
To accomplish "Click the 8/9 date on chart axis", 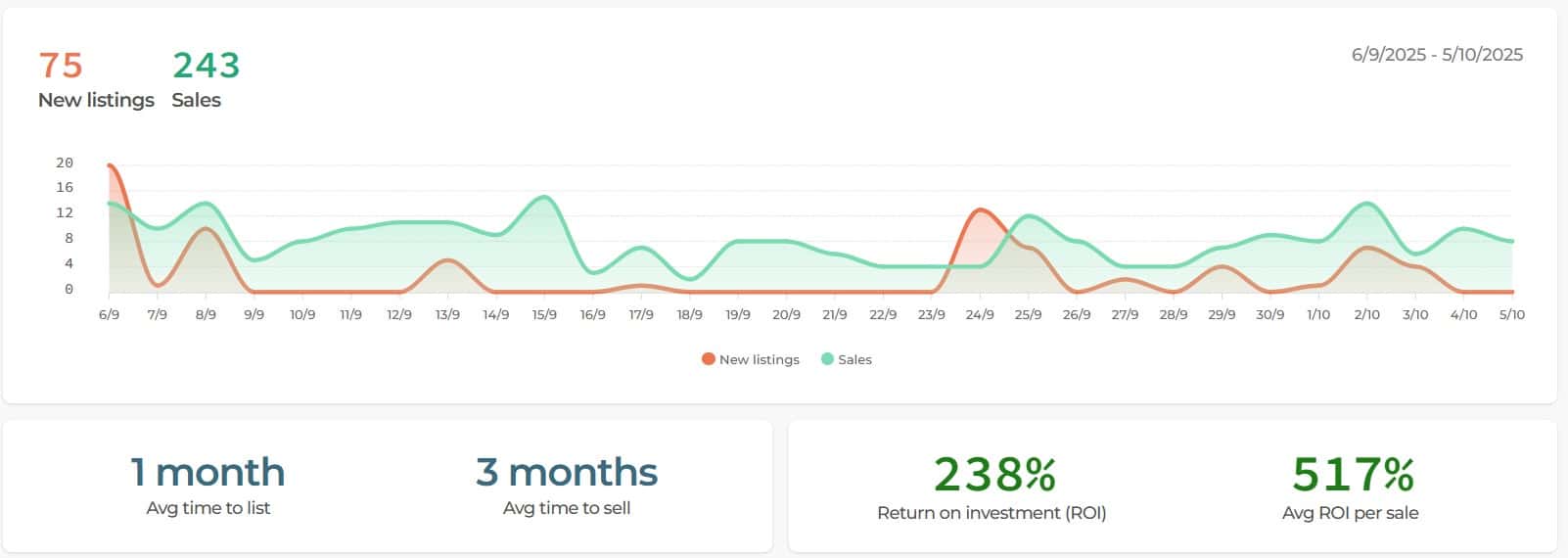I will [x=206, y=314].
